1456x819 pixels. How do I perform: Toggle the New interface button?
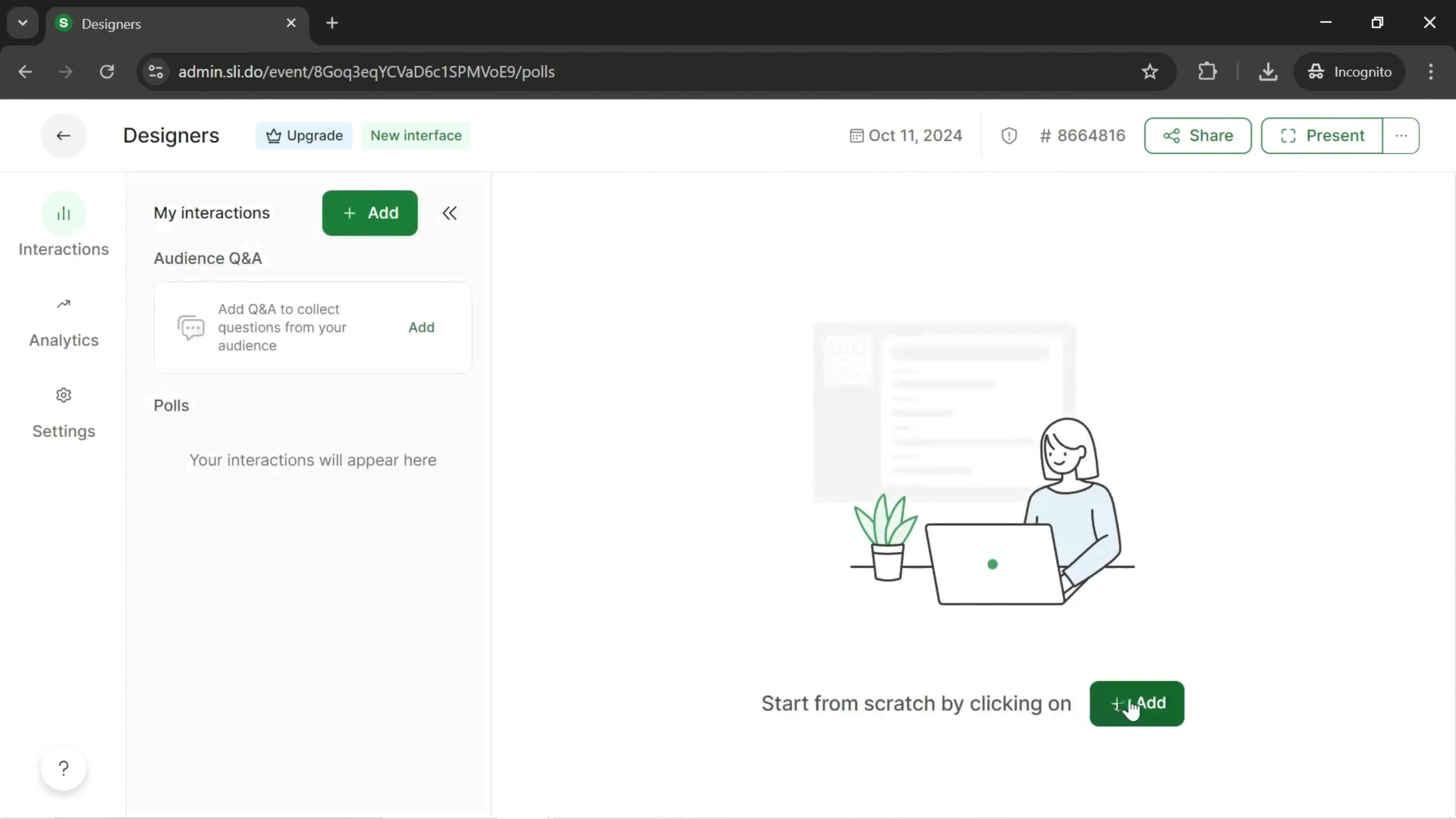[x=416, y=135]
